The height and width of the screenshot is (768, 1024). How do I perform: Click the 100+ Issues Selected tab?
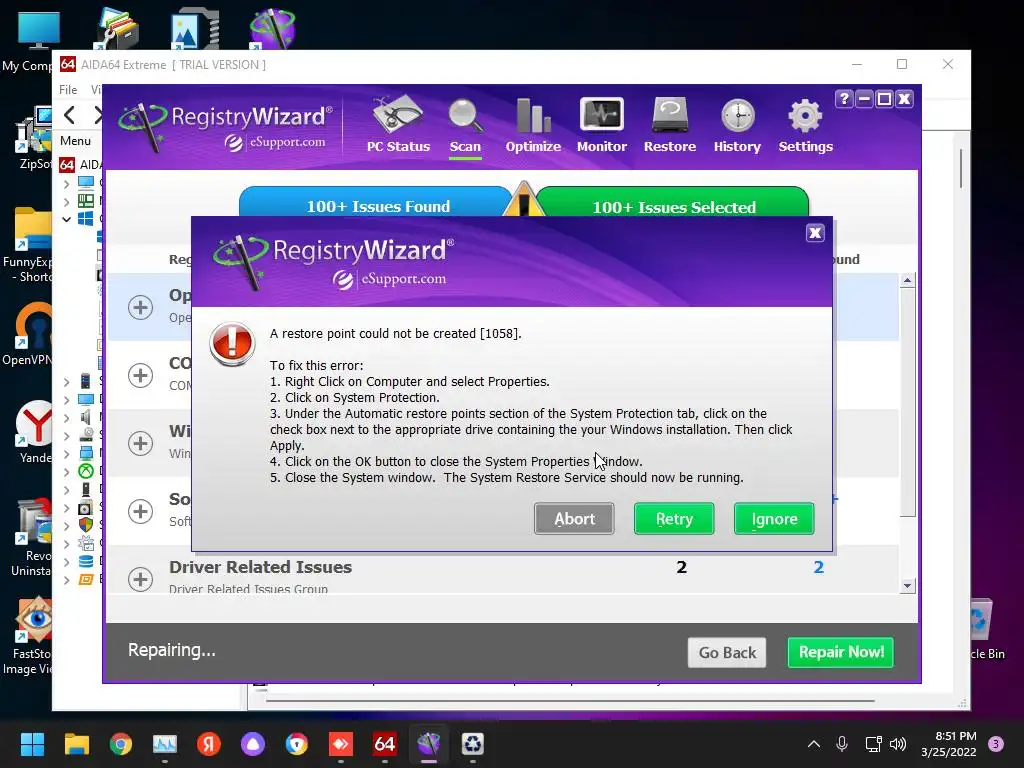click(x=673, y=202)
